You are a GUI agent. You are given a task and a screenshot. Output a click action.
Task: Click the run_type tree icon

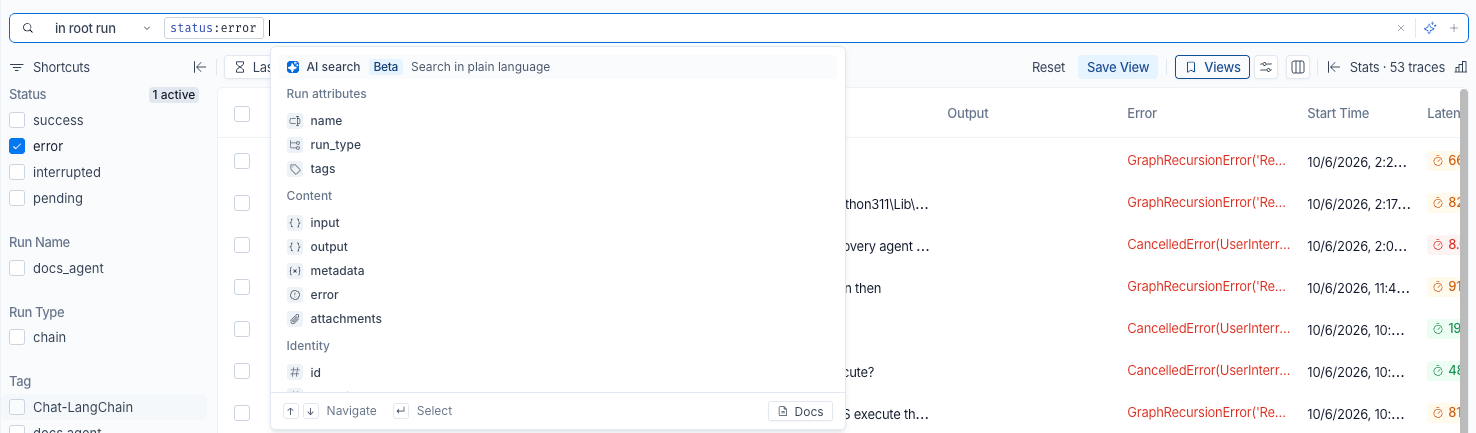pyautogui.click(x=294, y=145)
